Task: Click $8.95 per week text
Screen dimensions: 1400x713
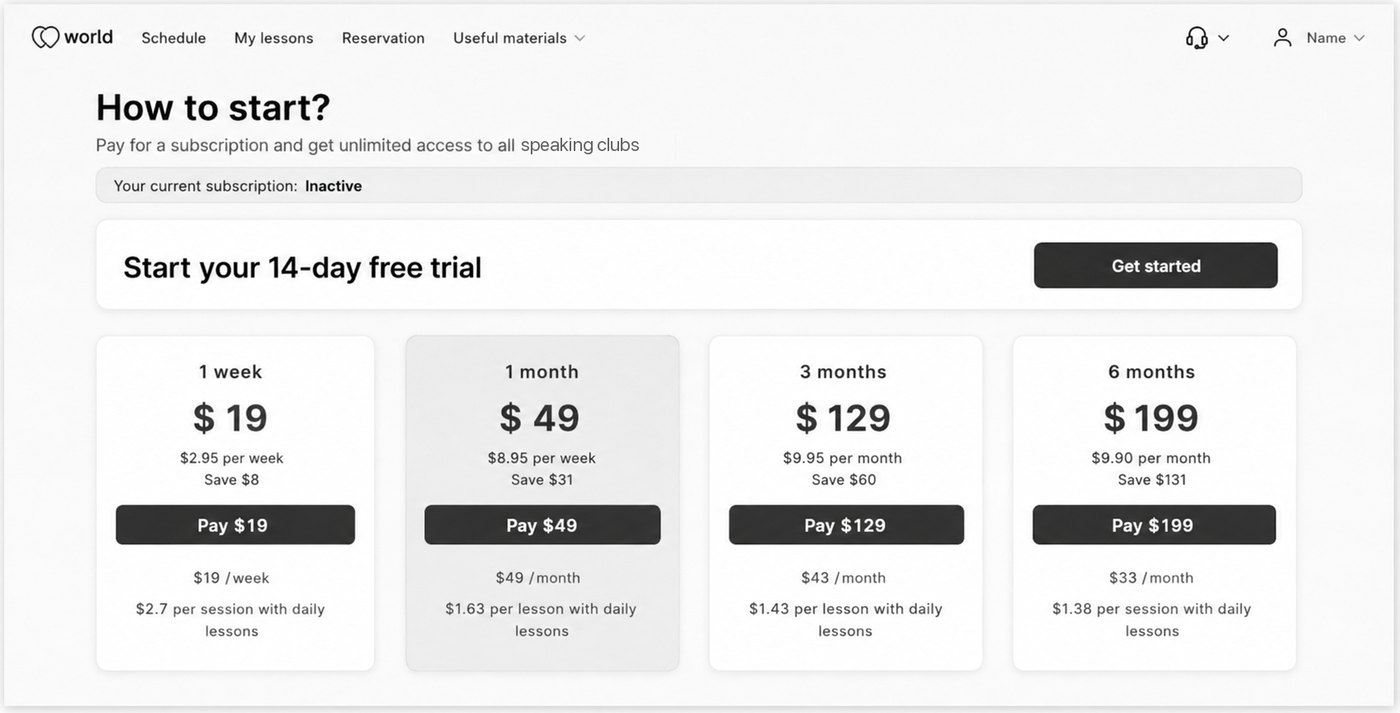Action: [x=542, y=458]
